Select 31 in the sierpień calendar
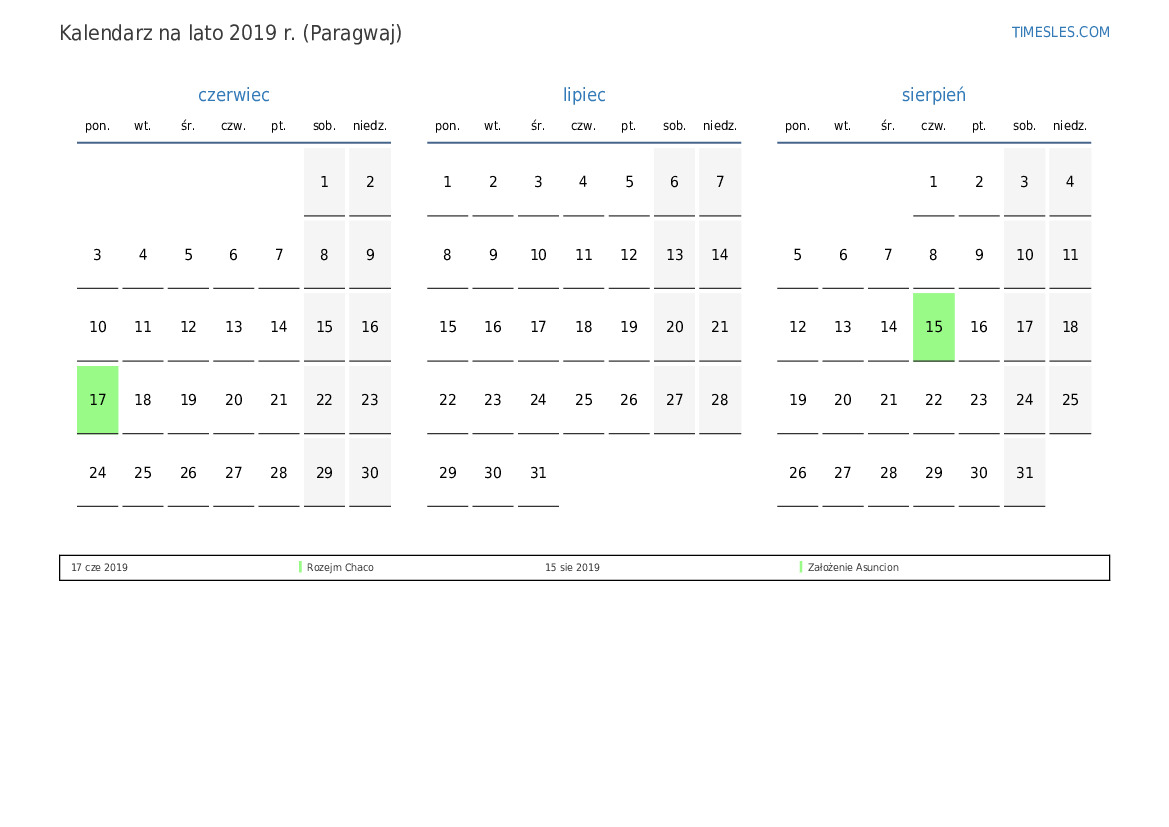The image size is (1169, 827). pyautogui.click(x=1024, y=473)
